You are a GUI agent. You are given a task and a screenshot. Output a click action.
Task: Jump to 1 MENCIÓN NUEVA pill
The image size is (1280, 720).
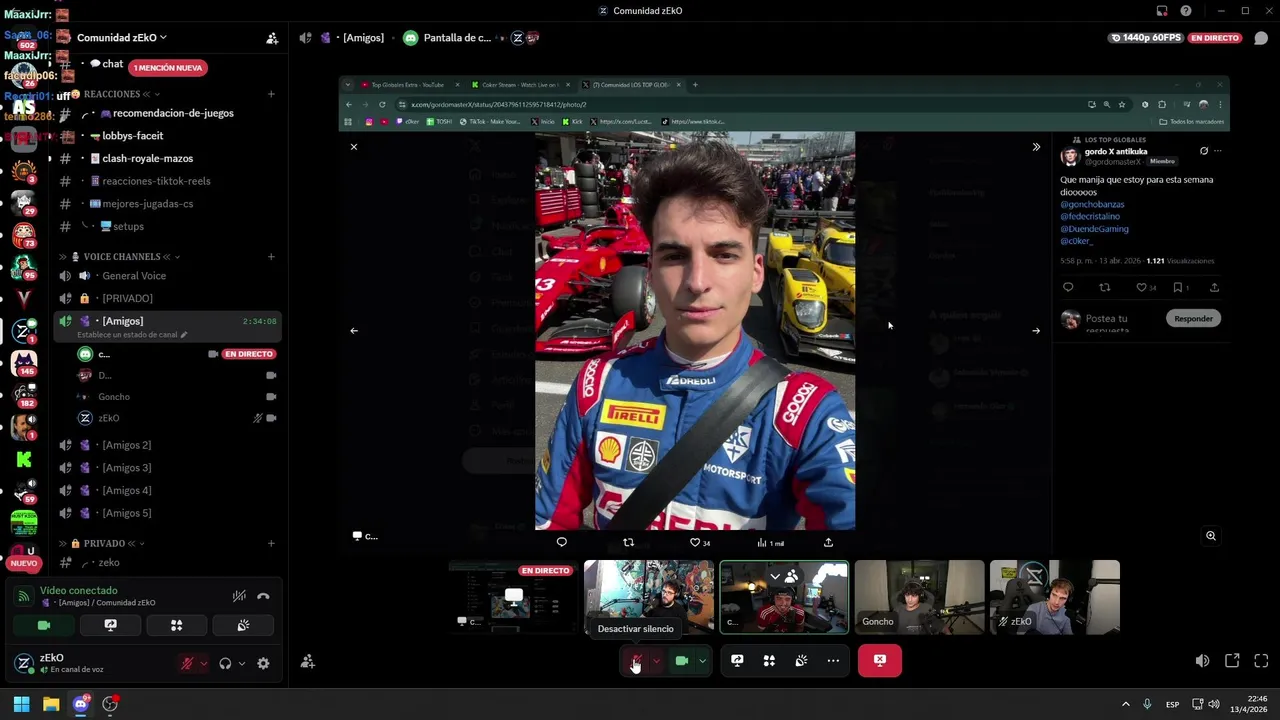click(x=168, y=68)
